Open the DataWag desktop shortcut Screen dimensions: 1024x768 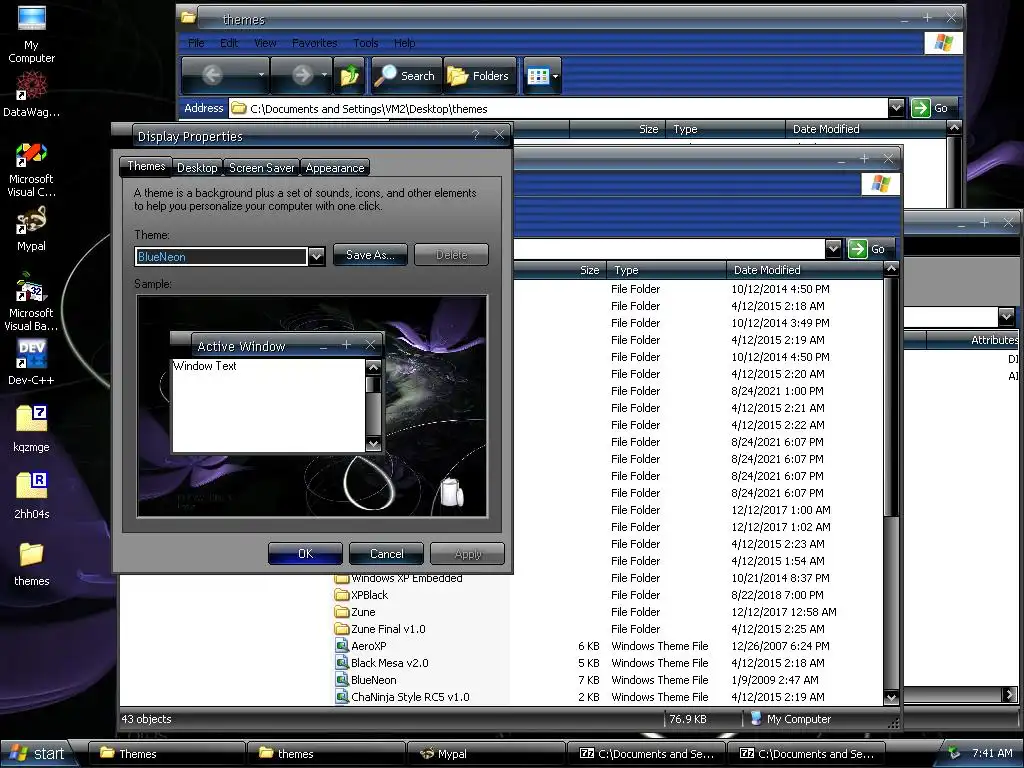pos(31,95)
